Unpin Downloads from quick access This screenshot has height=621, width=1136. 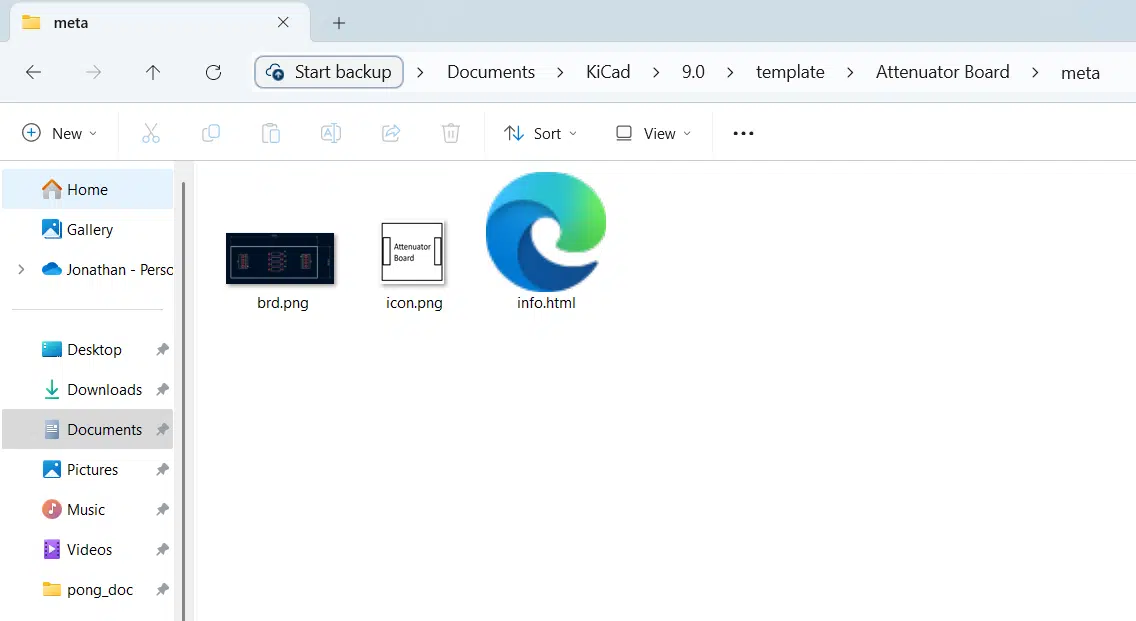[162, 389]
